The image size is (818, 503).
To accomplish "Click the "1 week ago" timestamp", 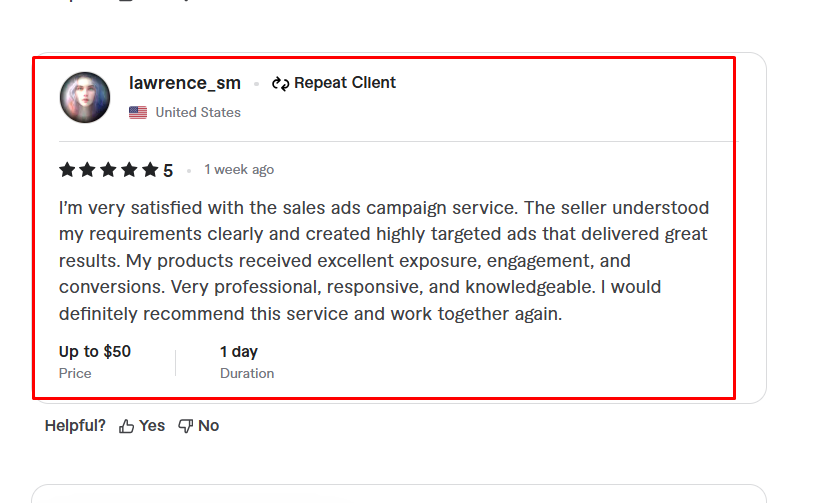I will coord(239,170).
